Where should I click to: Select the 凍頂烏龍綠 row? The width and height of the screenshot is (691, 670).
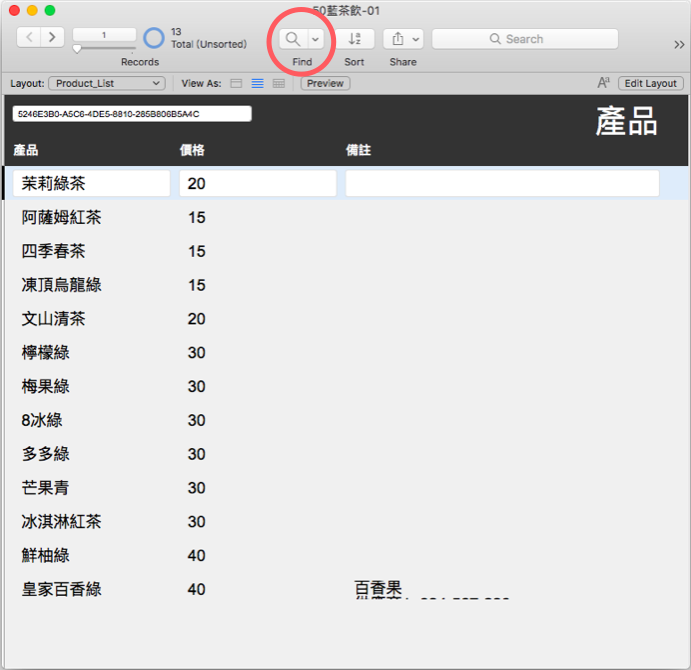click(346, 285)
